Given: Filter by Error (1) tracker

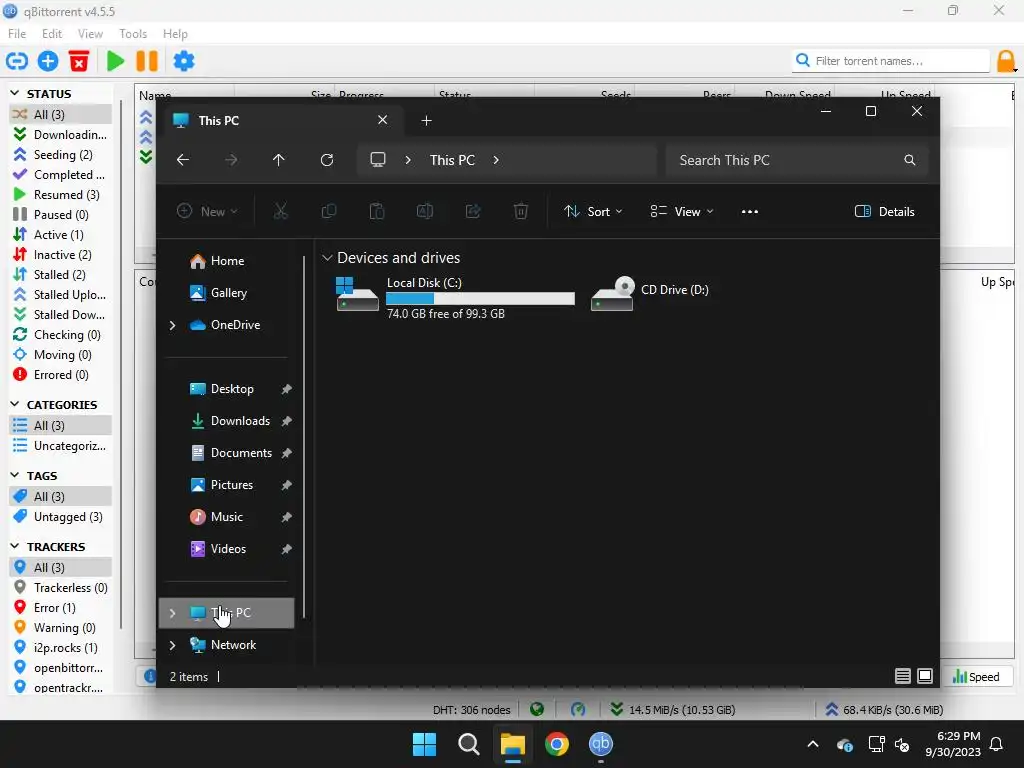Looking at the screenshot, I should pyautogui.click(x=60, y=608).
